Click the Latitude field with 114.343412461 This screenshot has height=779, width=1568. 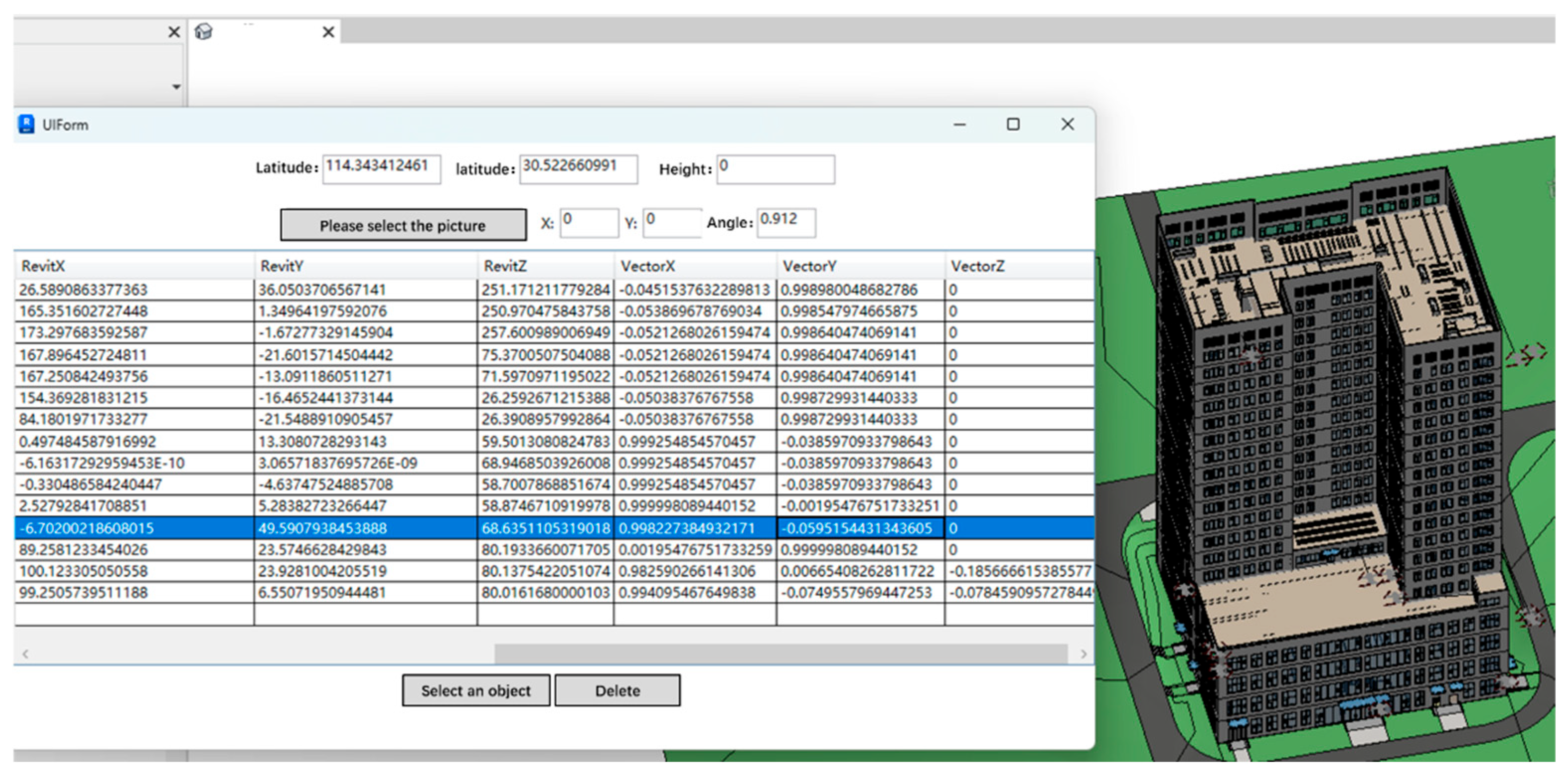tap(381, 168)
